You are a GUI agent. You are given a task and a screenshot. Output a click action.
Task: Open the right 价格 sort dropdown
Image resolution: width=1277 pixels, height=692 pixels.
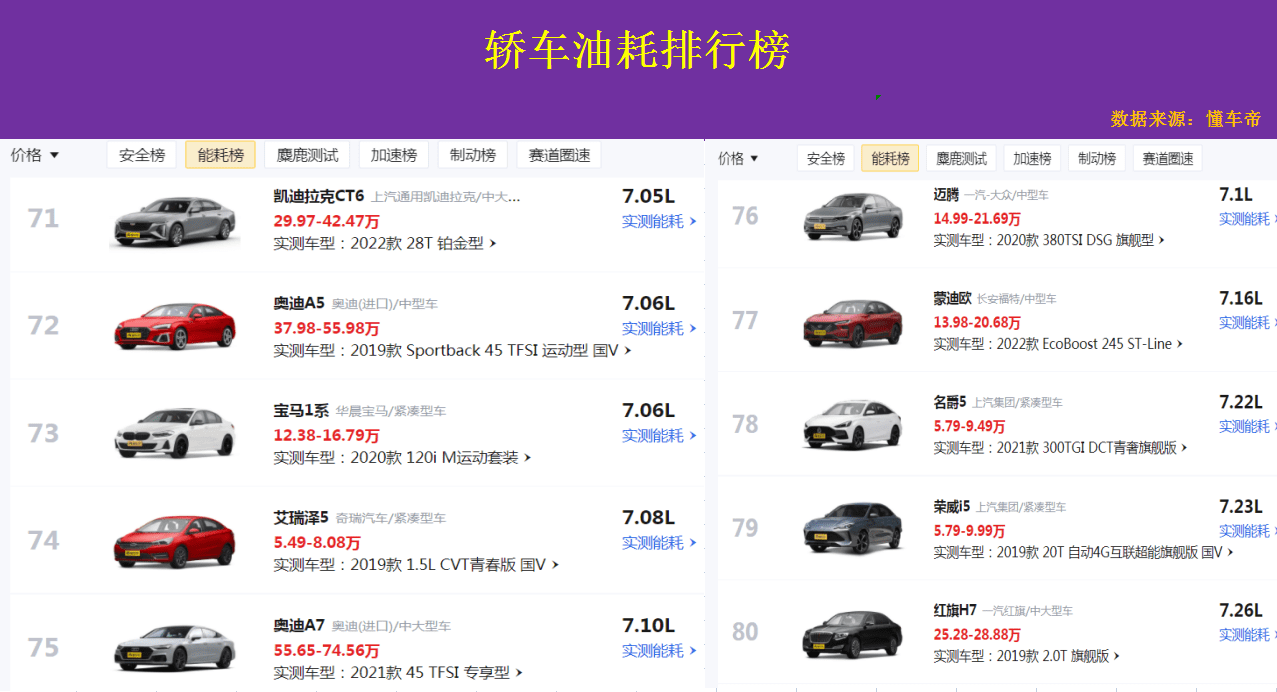tap(738, 158)
